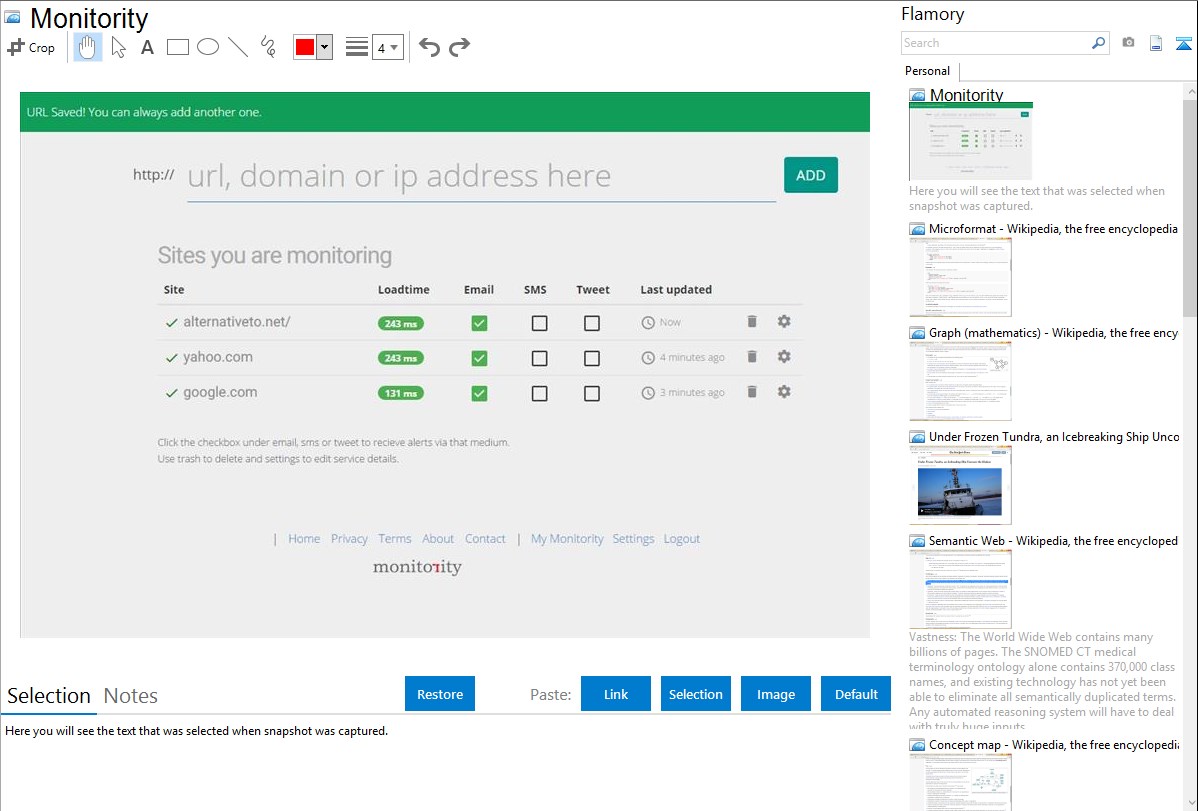Select the Graph (mathematics) snapshot title

click(1053, 333)
